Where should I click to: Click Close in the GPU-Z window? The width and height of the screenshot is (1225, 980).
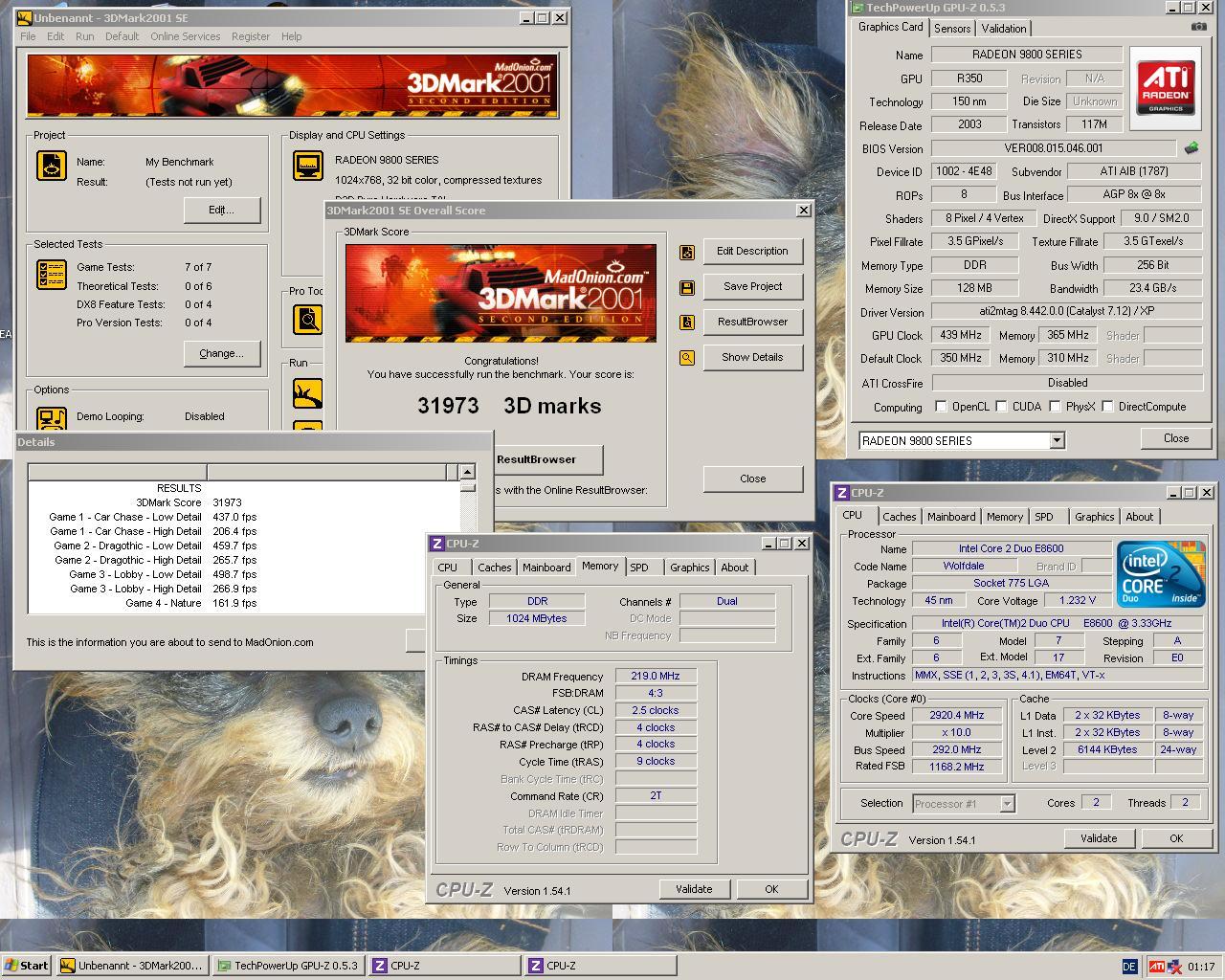tap(1176, 438)
